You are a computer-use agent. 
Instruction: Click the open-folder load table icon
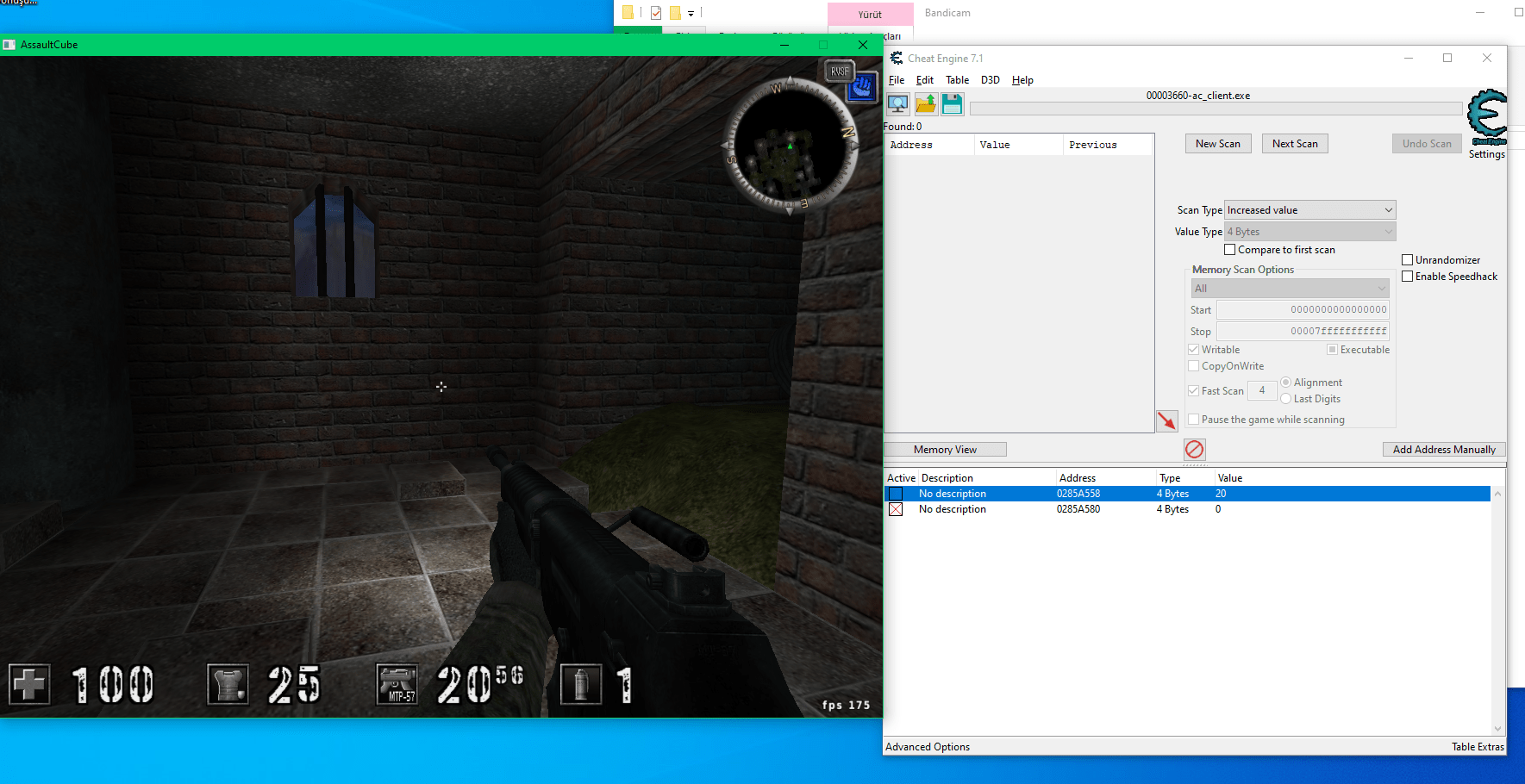click(926, 104)
